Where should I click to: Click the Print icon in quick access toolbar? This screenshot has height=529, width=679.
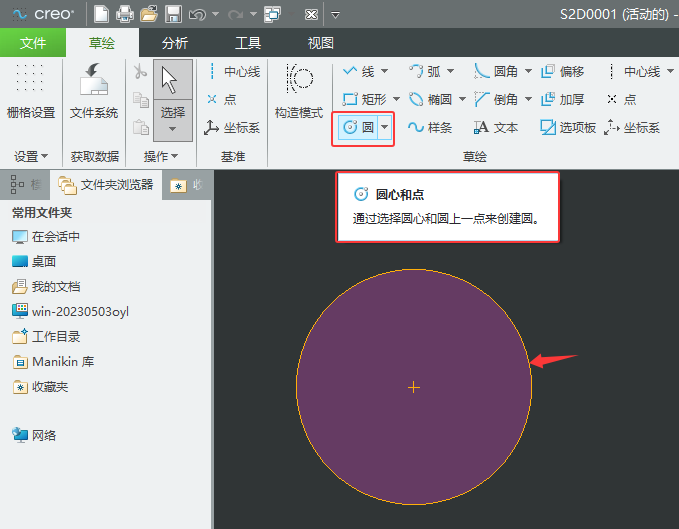pos(125,14)
